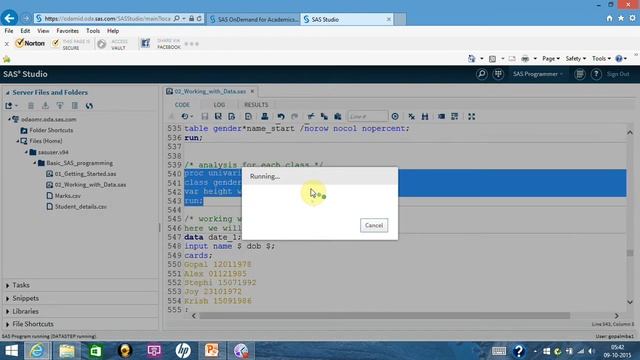Open the Windows Start button
Screen dimensions: 640x360
click(11, 351)
